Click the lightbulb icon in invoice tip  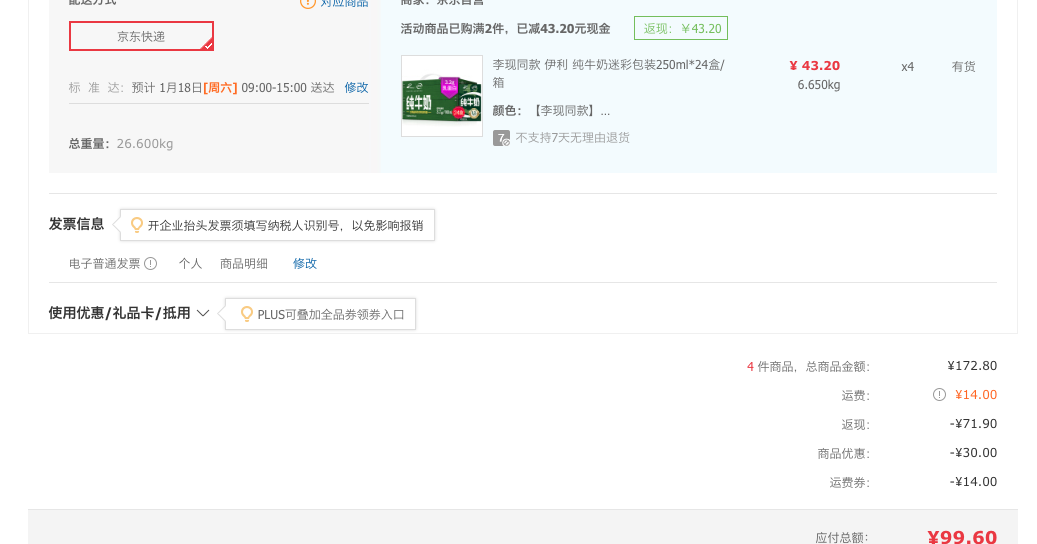pyautogui.click(x=137, y=225)
